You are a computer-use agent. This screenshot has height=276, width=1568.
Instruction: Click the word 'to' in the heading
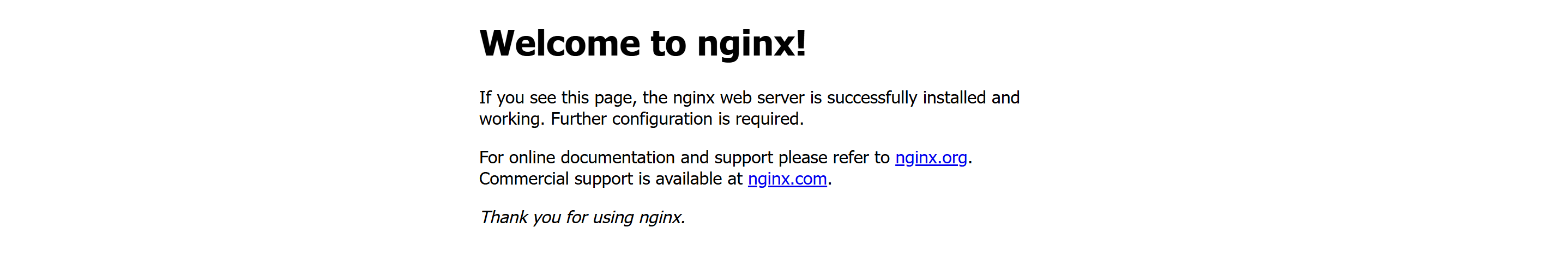pyautogui.click(x=668, y=44)
